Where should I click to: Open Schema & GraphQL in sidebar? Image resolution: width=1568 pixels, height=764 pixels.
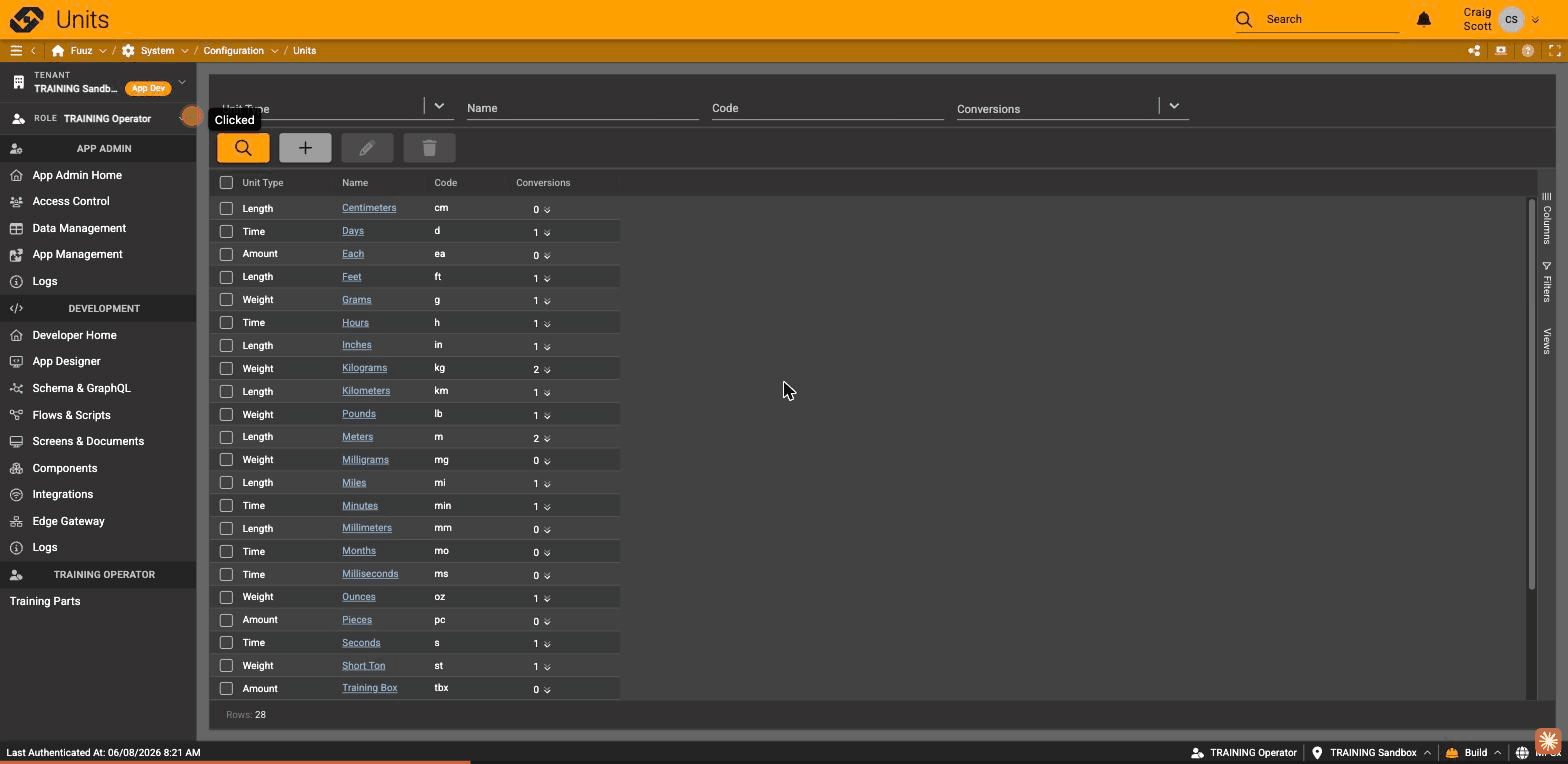pos(81,388)
